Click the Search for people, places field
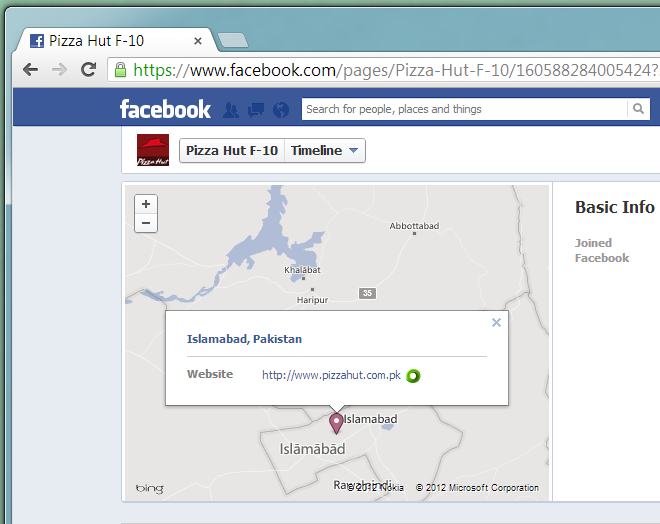Screen dimensions: 660x524 point(464,109)
